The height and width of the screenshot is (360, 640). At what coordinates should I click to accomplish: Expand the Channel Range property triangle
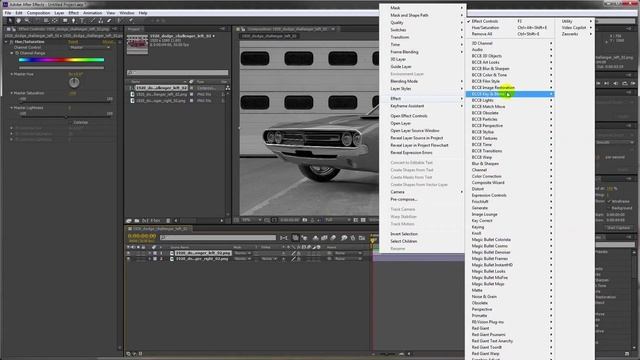[12, 53]
